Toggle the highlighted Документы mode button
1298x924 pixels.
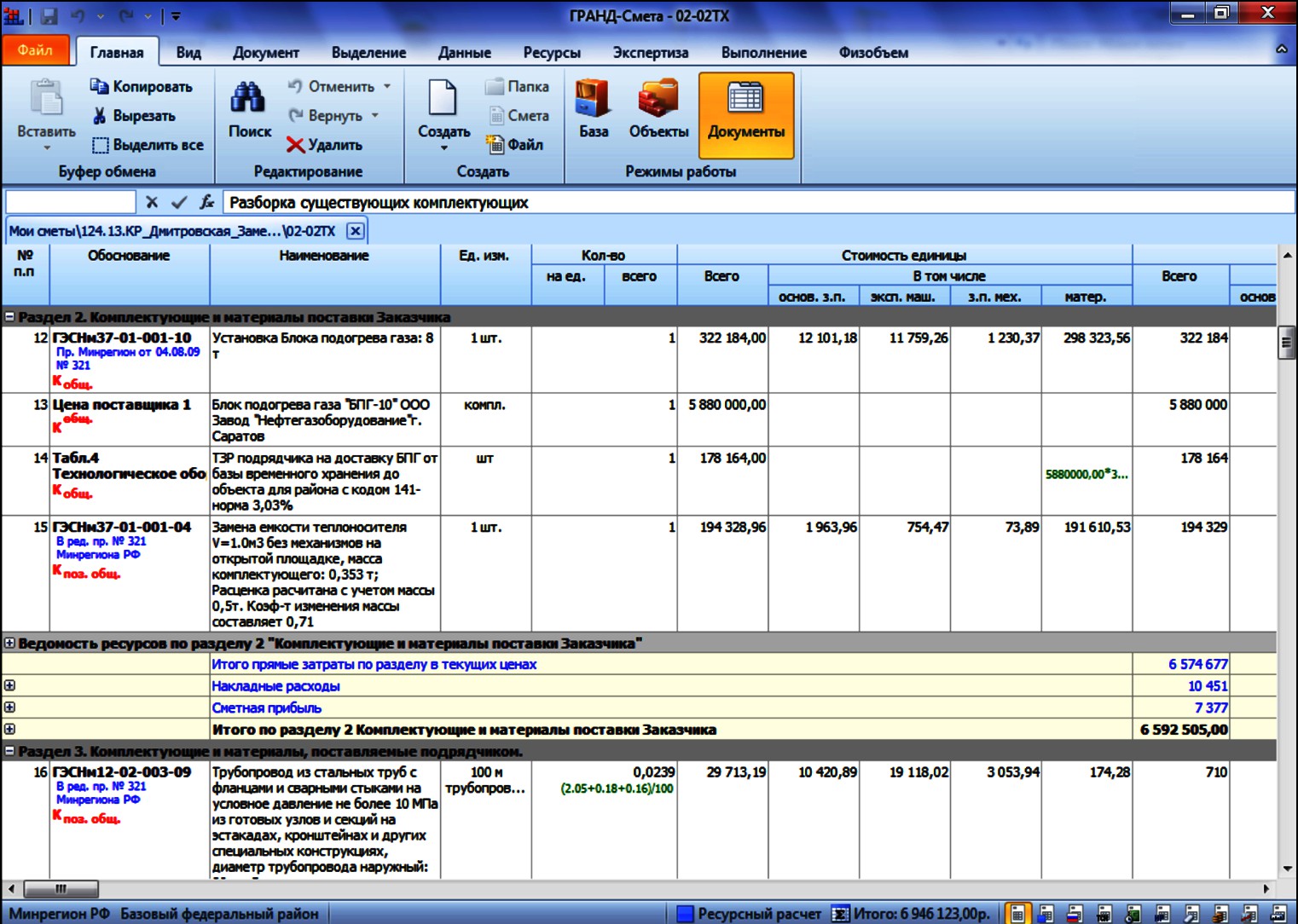746,115
